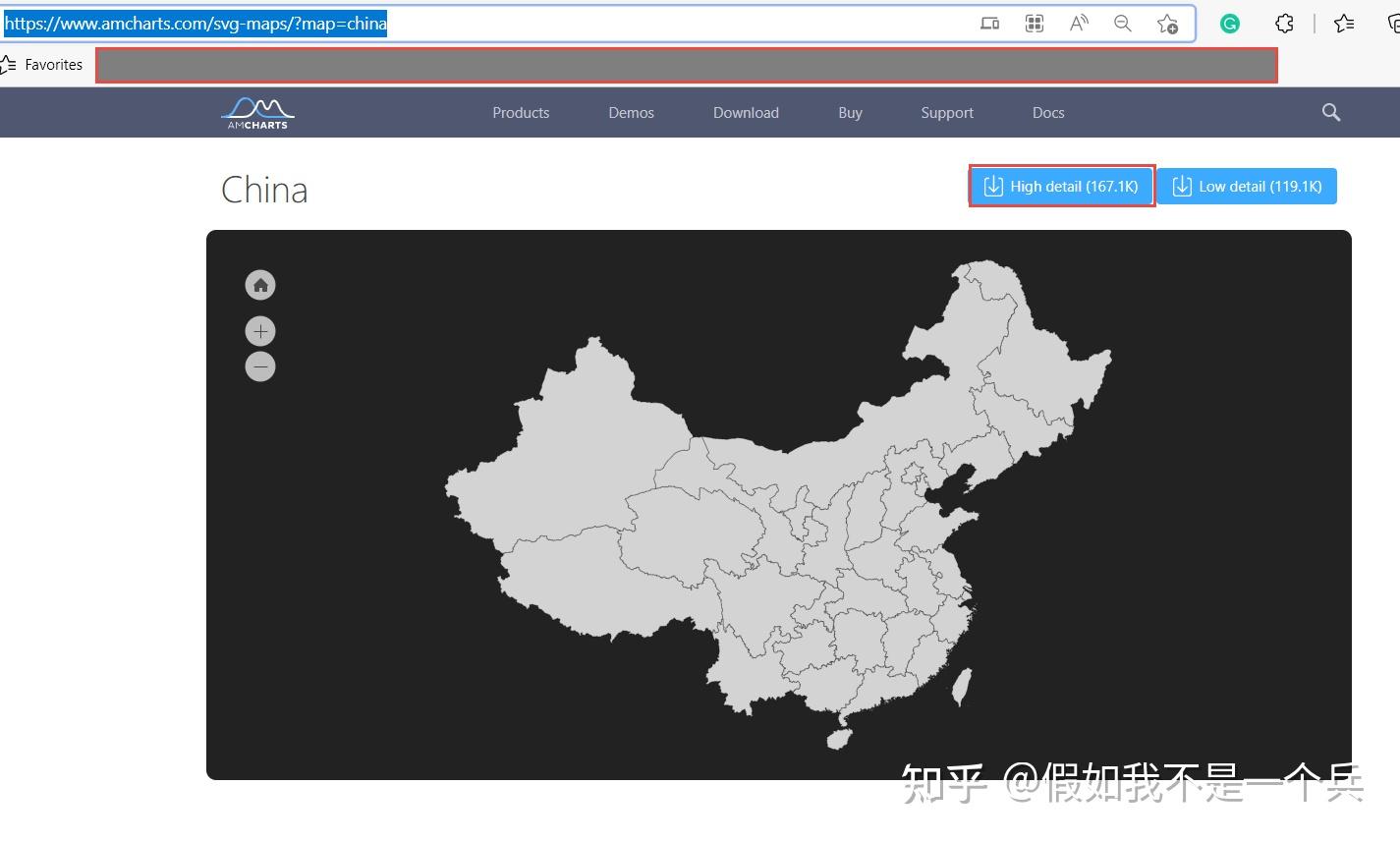Zoom into the map with the plus button
This screenshot has height=842, width=1400.
[x=260, y=330]
